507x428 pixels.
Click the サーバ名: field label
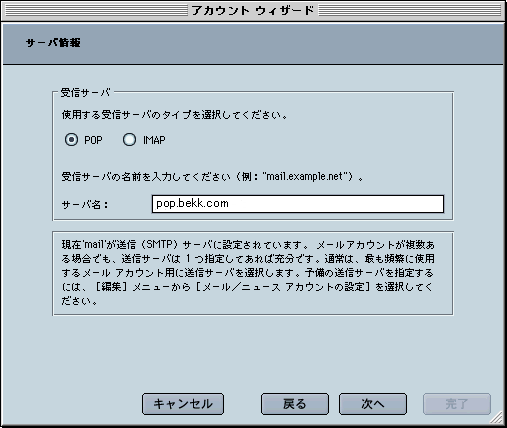click(85, 204)
